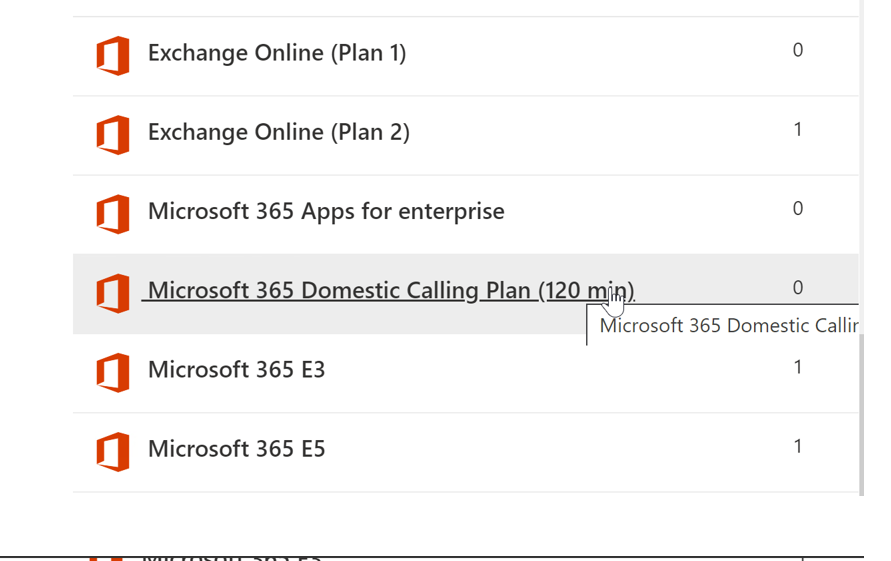
Task: Click the count value for Exchange Online (Plan 2)
Action: point(797,129)
